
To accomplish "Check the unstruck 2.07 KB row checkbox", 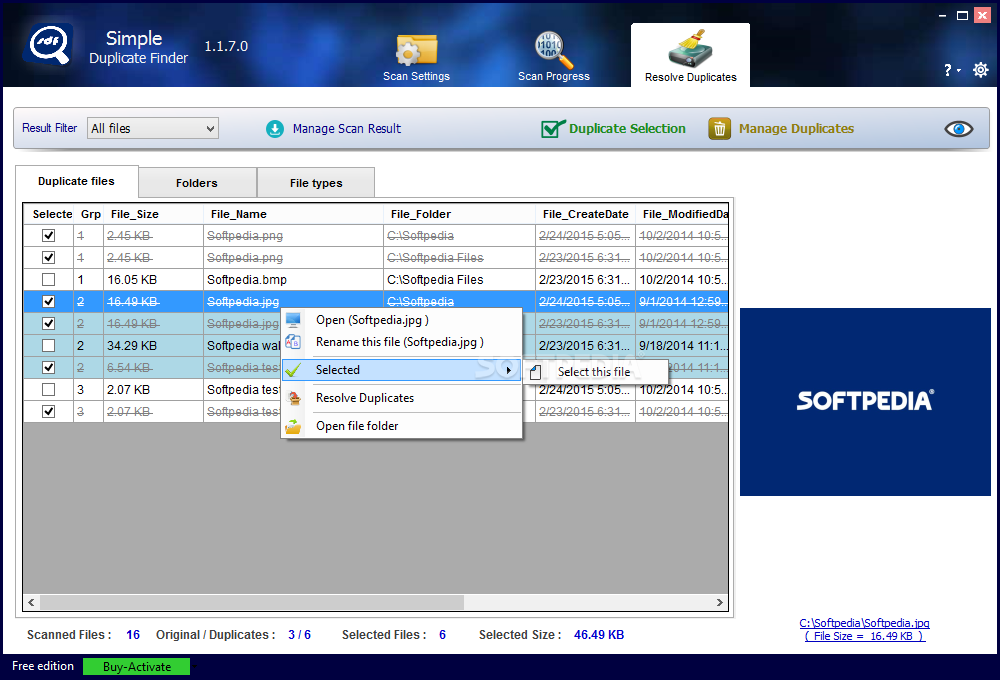I will pos(48,390).
